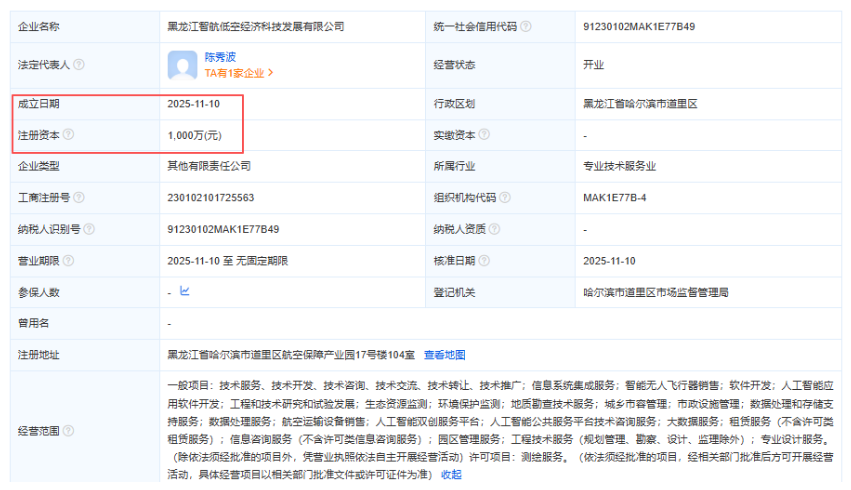Open the 注册资本 help tooltip icon
This screenshot has height=490, width=851.
click(69, 134)
